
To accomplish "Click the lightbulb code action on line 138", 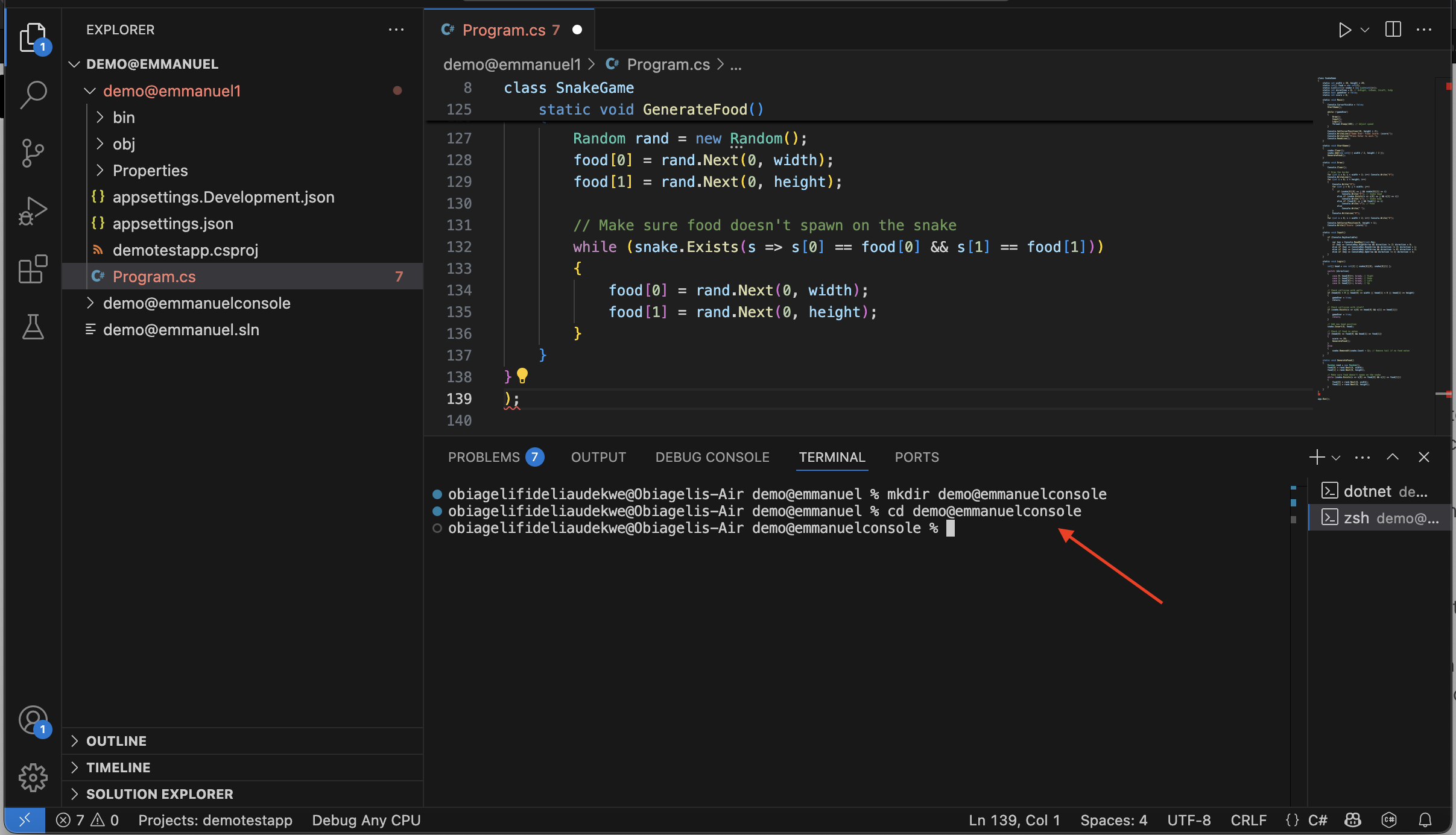I will [522, 376].
